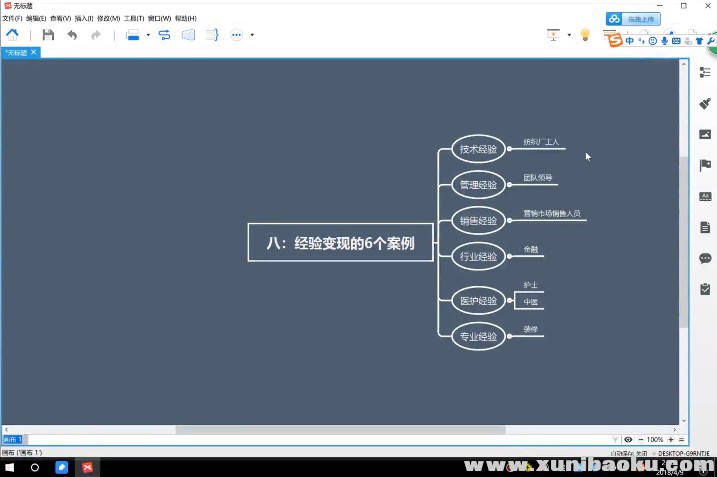Screen dimensions: 717x477
Task: Click the zoom-in plus button in status bar
Action: point(673,439)
